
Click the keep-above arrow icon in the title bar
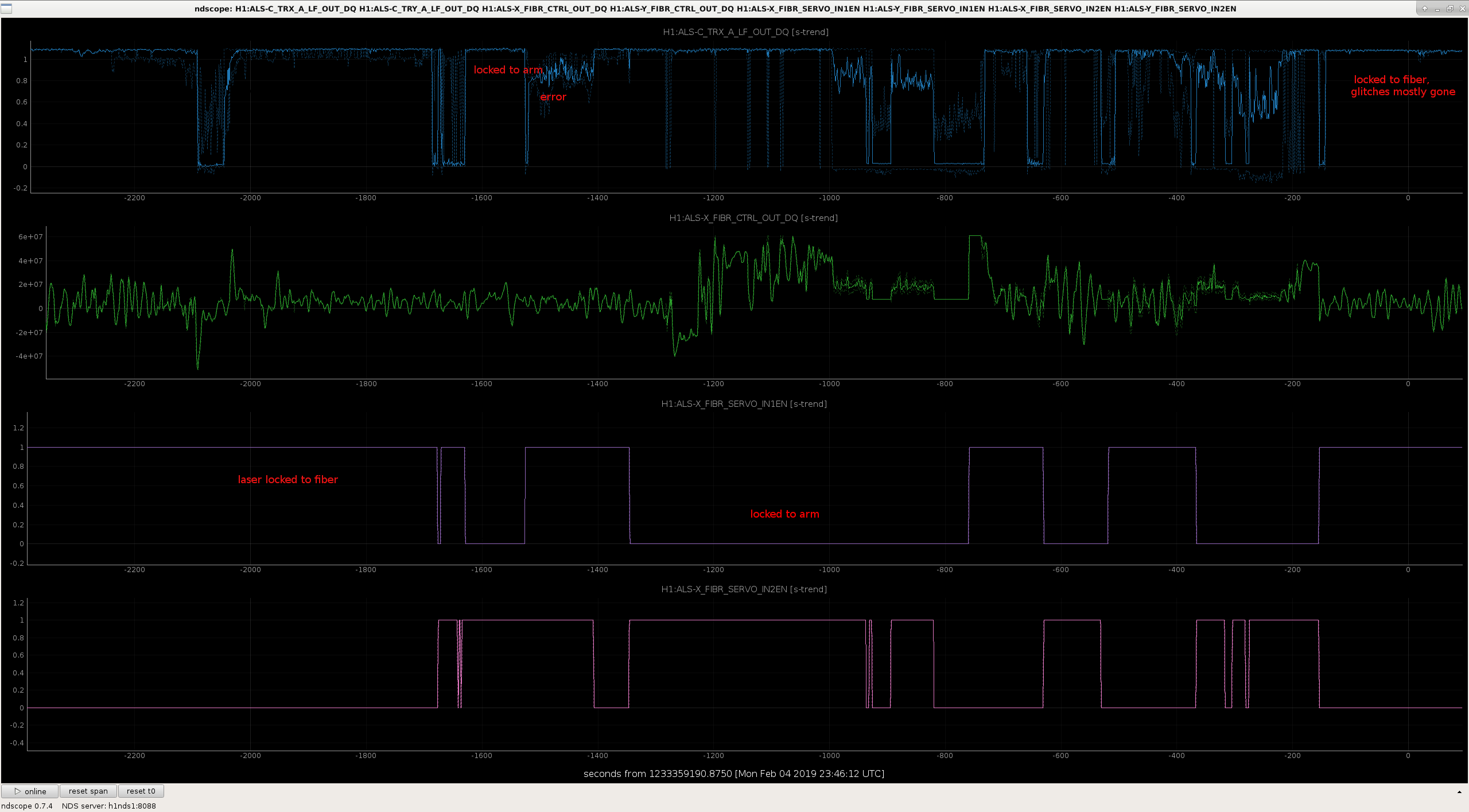[x=1424, y=9]
